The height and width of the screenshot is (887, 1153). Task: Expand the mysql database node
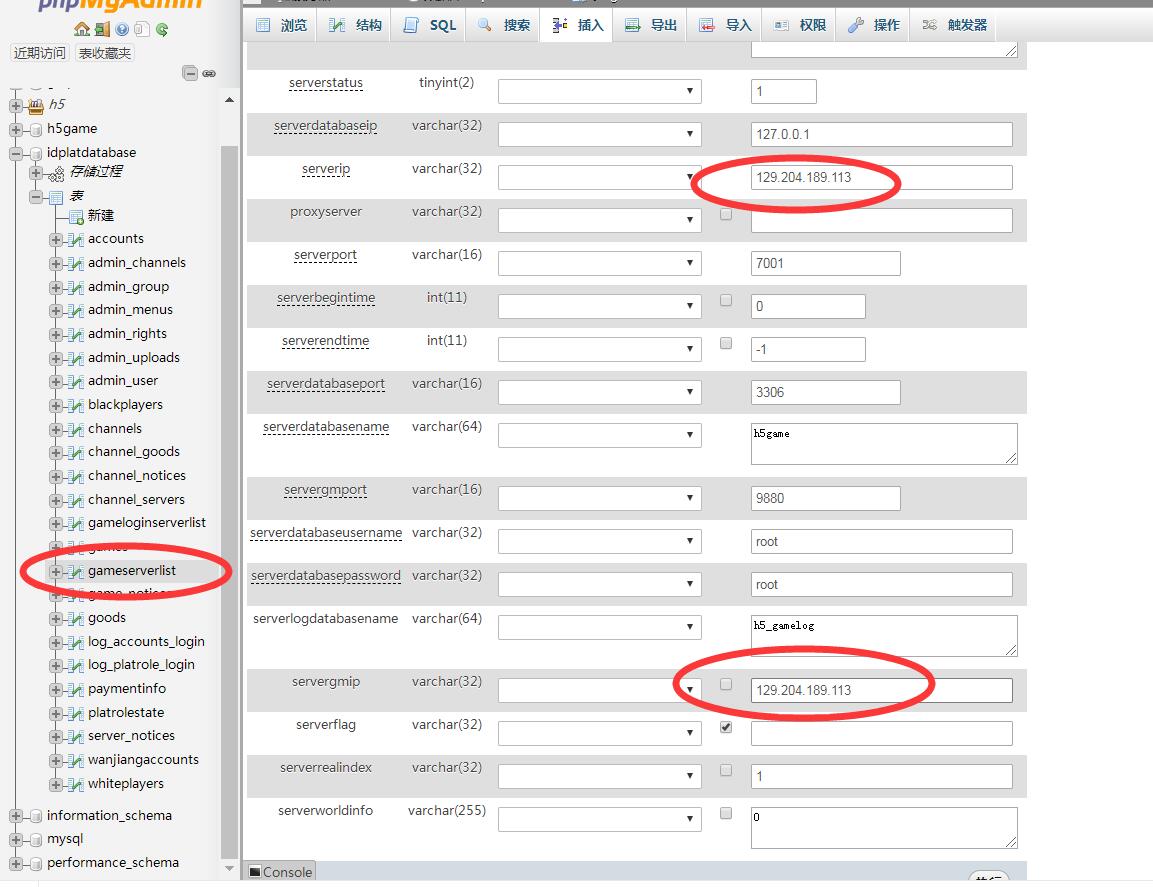15,840
